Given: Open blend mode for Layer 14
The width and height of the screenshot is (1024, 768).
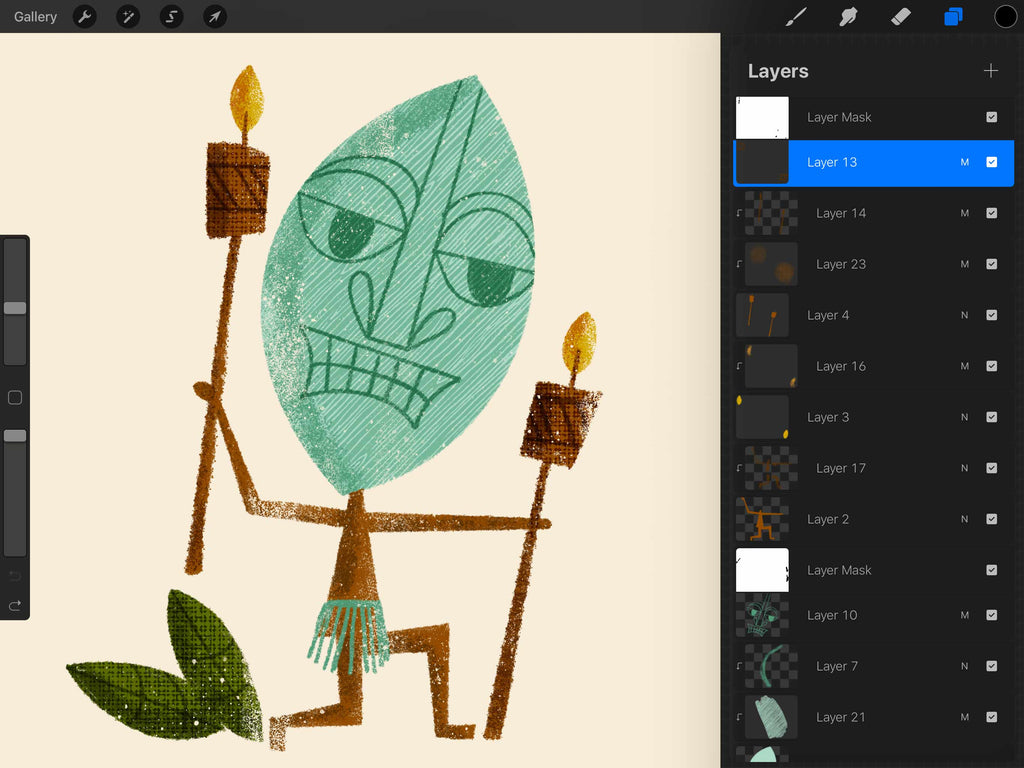Looking at the screenshot, I should click(x=965, y=213).
